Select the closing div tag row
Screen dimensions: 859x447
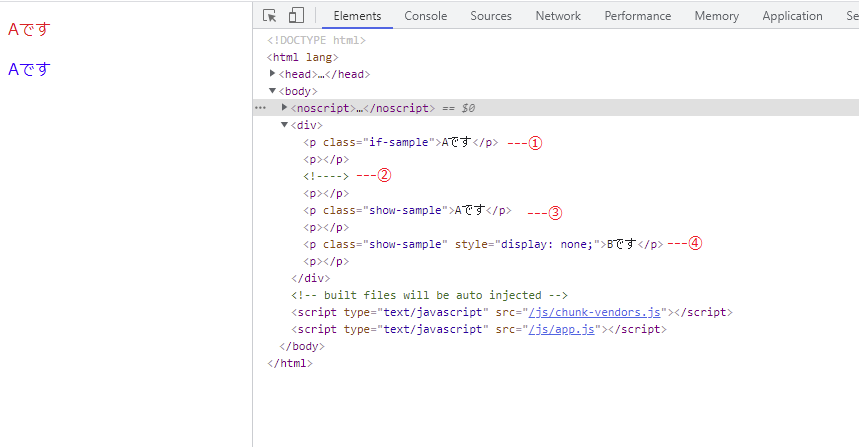[x=311, y=278]
